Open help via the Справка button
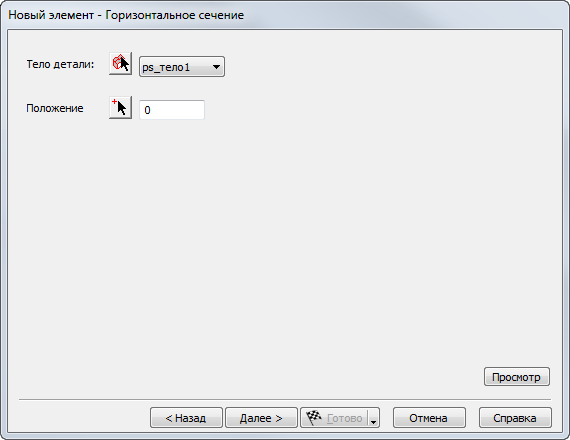The image size is (570, 440). pyautogui.click(x=515, y=418)
